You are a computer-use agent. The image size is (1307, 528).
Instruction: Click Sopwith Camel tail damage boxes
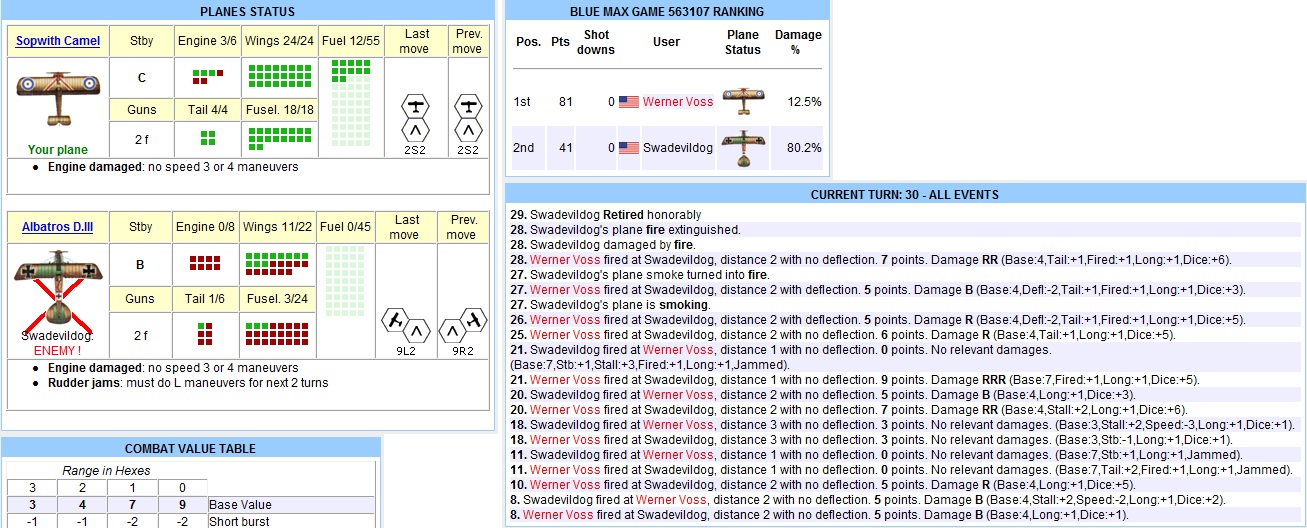207,138
